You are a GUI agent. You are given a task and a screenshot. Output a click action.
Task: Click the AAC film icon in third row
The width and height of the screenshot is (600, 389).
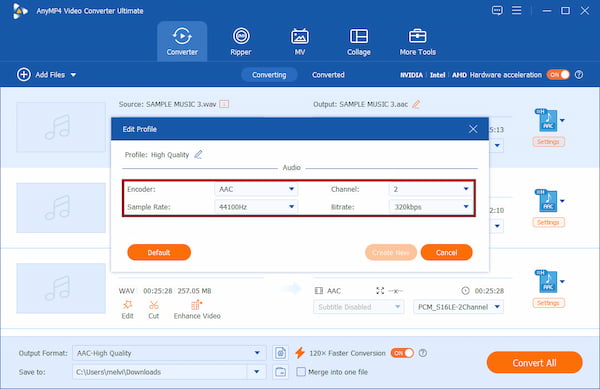click(319, 291)
